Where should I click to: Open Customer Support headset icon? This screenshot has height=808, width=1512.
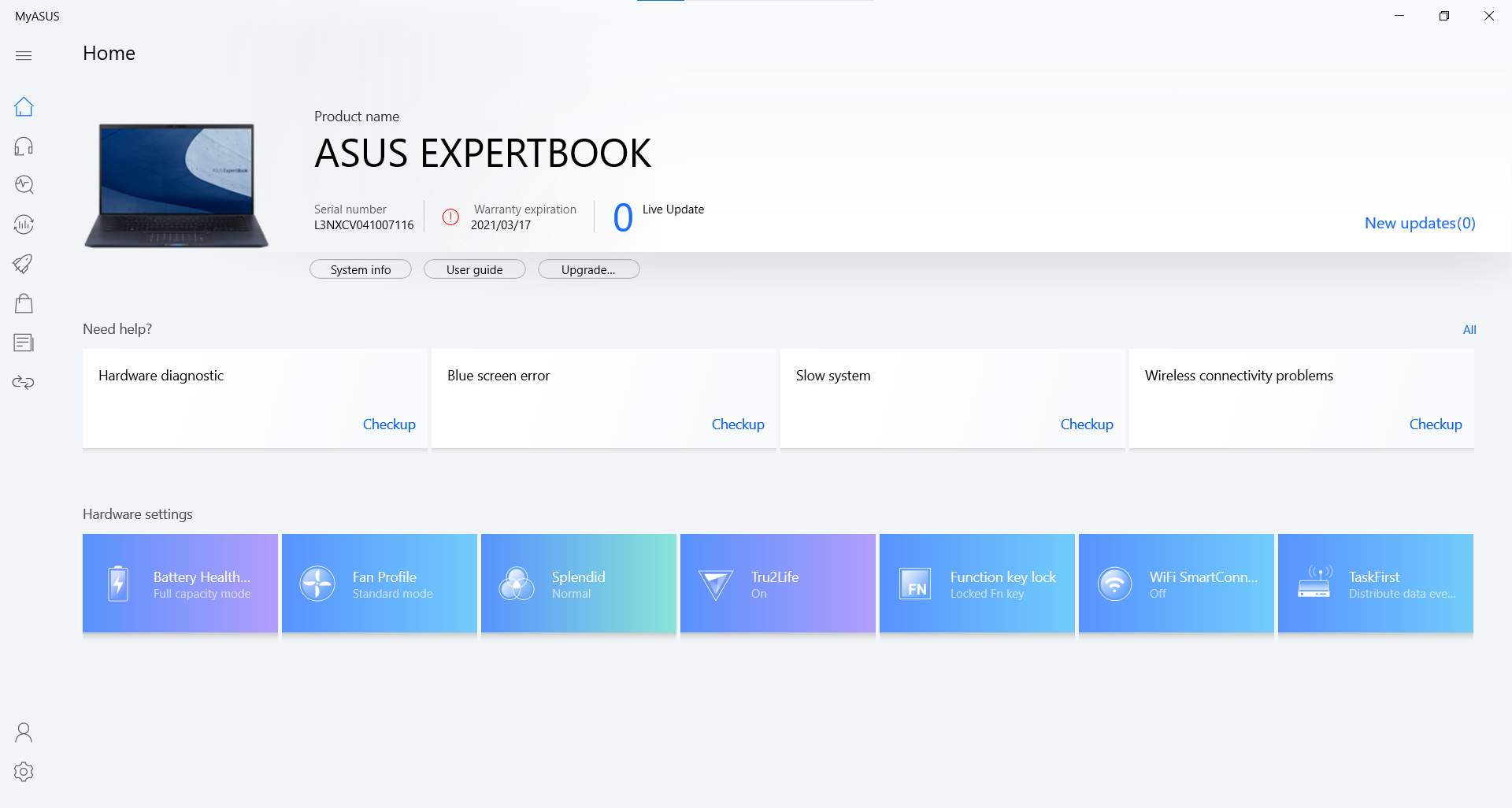click(x=24, y=146)
